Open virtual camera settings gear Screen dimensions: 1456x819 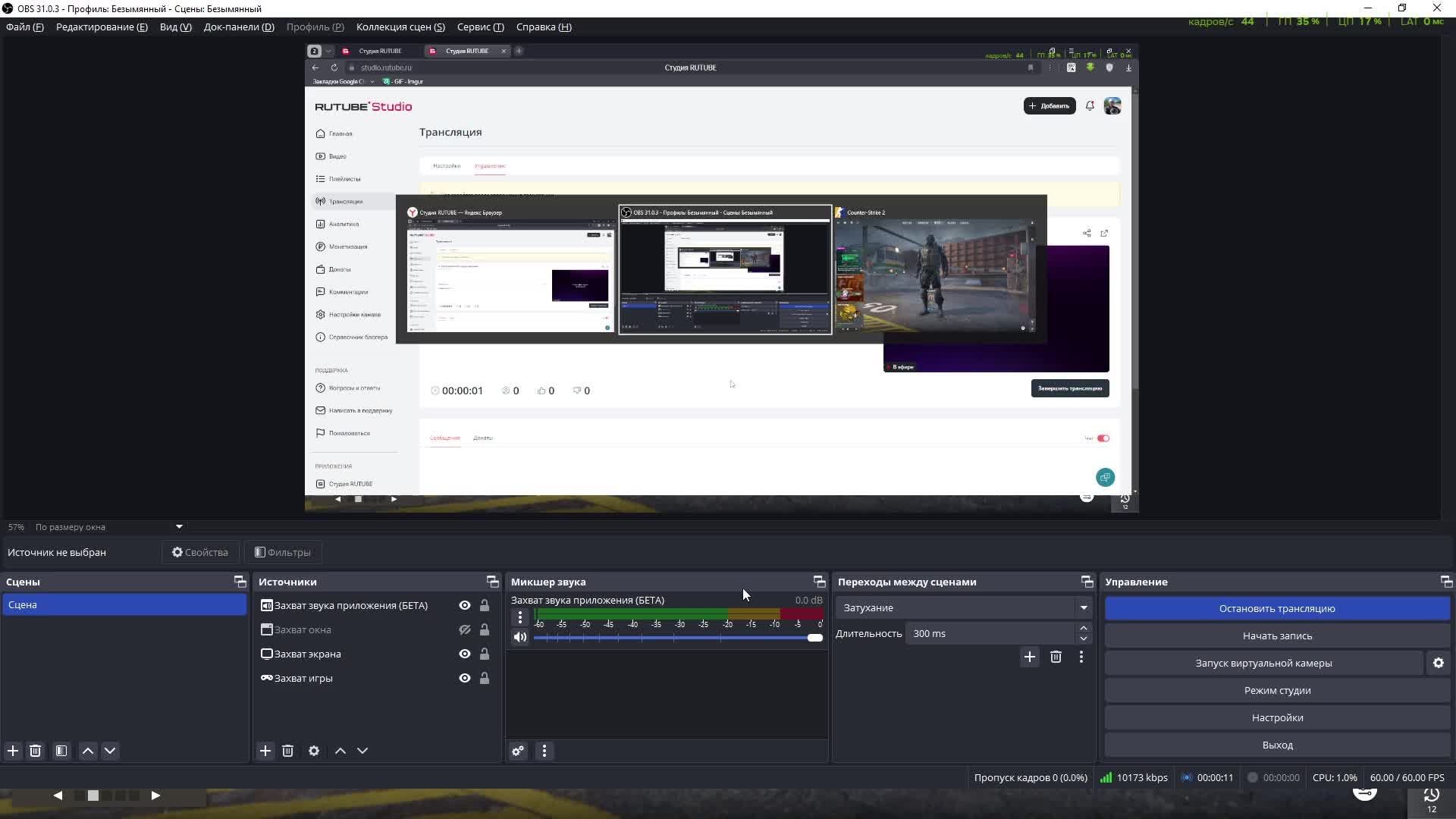1439,663
